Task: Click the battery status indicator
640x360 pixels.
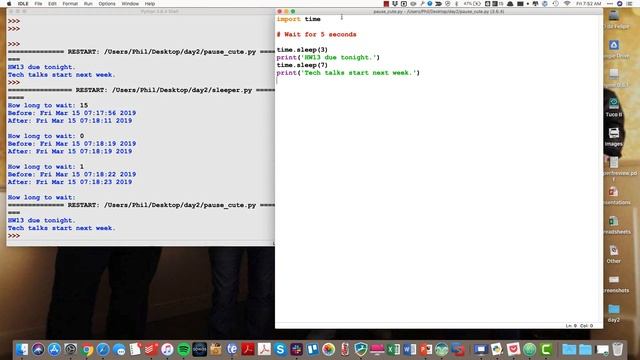Action: click(472, 4)
